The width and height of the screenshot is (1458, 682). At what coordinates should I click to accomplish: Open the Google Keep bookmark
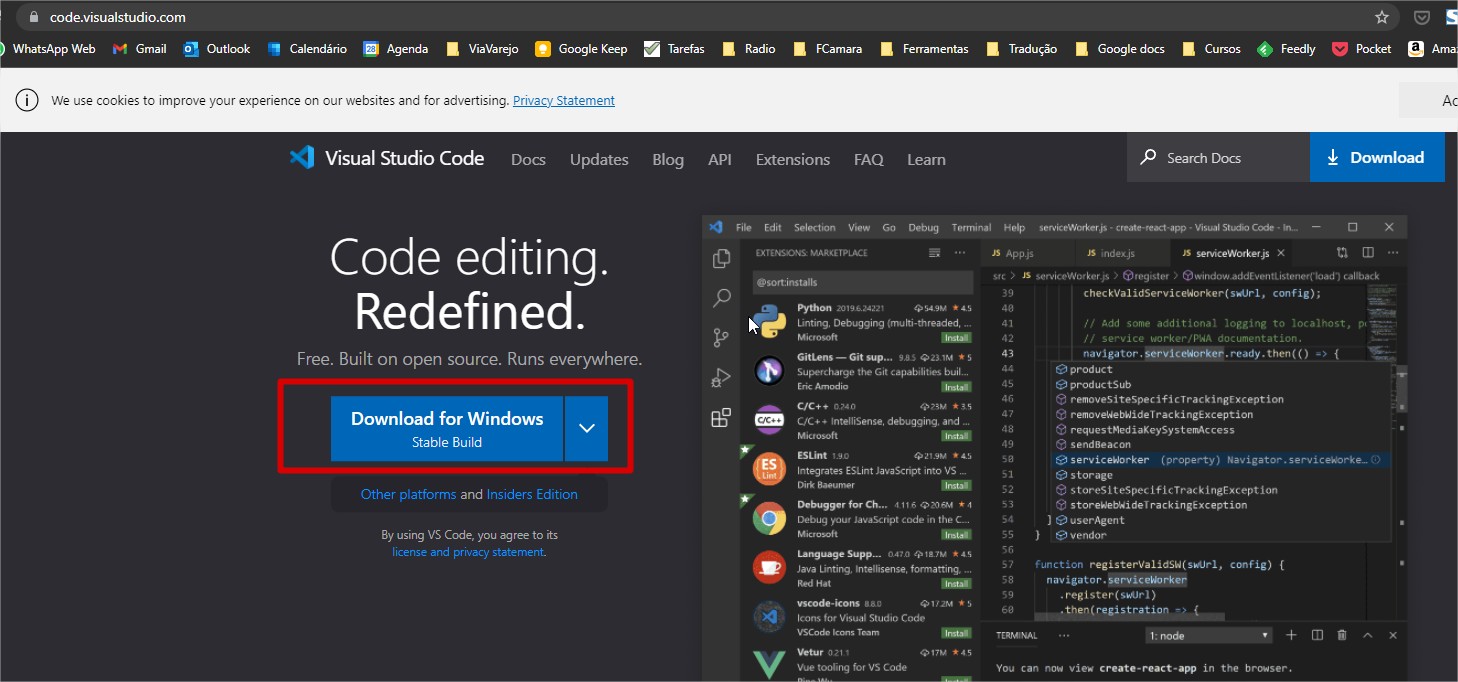581,48
